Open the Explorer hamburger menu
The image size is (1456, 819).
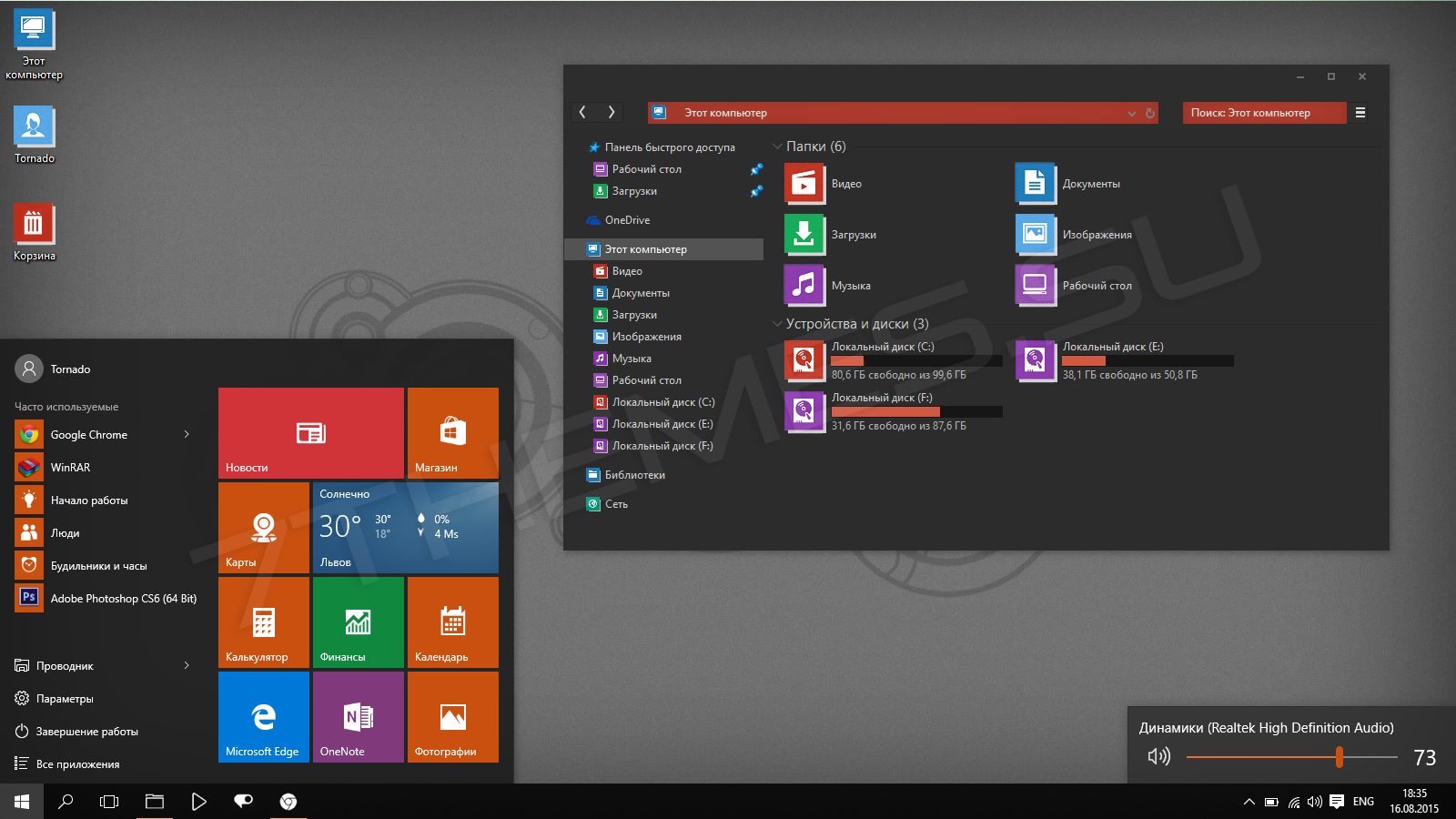click(x=1360, y=113)
